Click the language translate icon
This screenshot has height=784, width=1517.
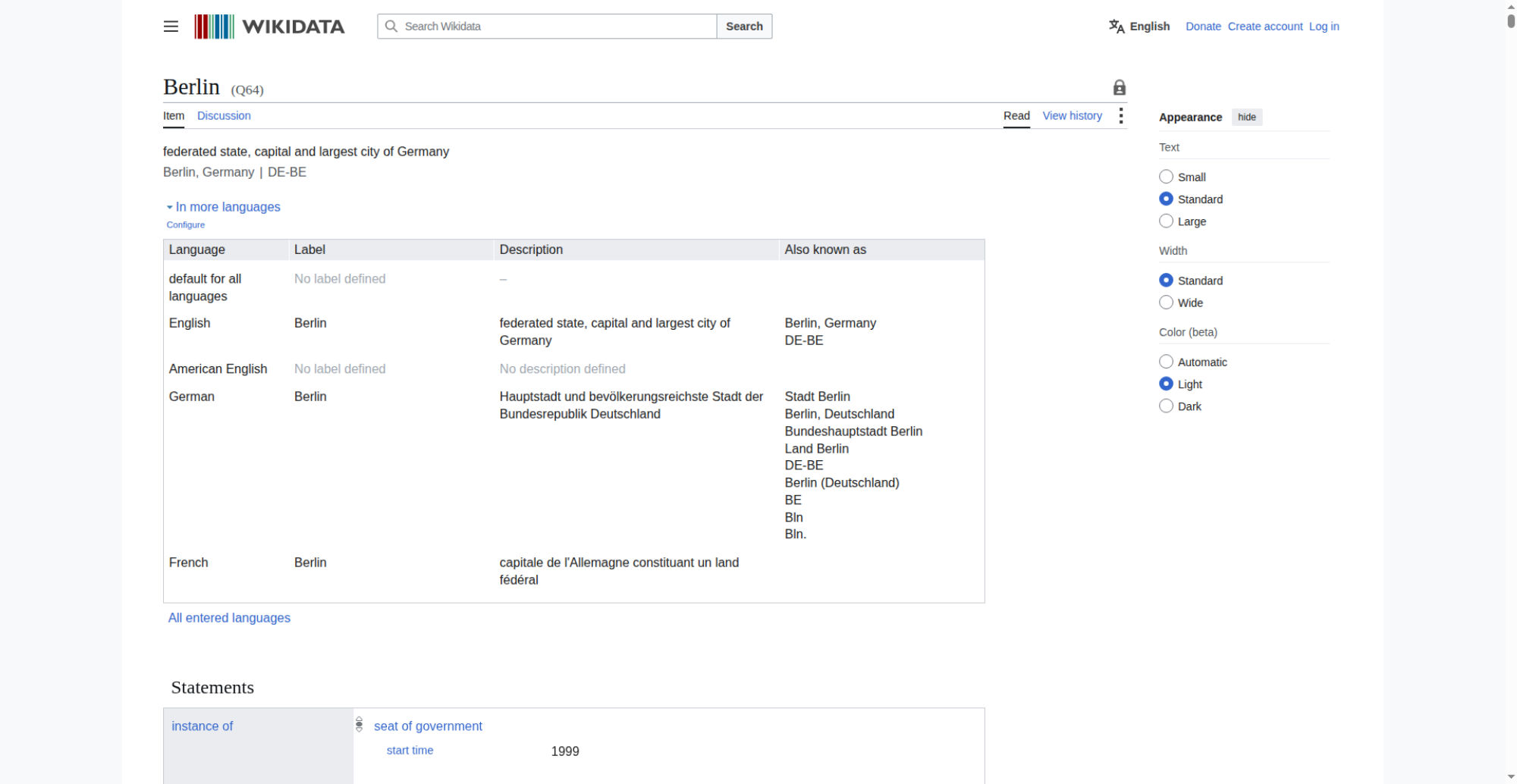(x=1117, y=27)
